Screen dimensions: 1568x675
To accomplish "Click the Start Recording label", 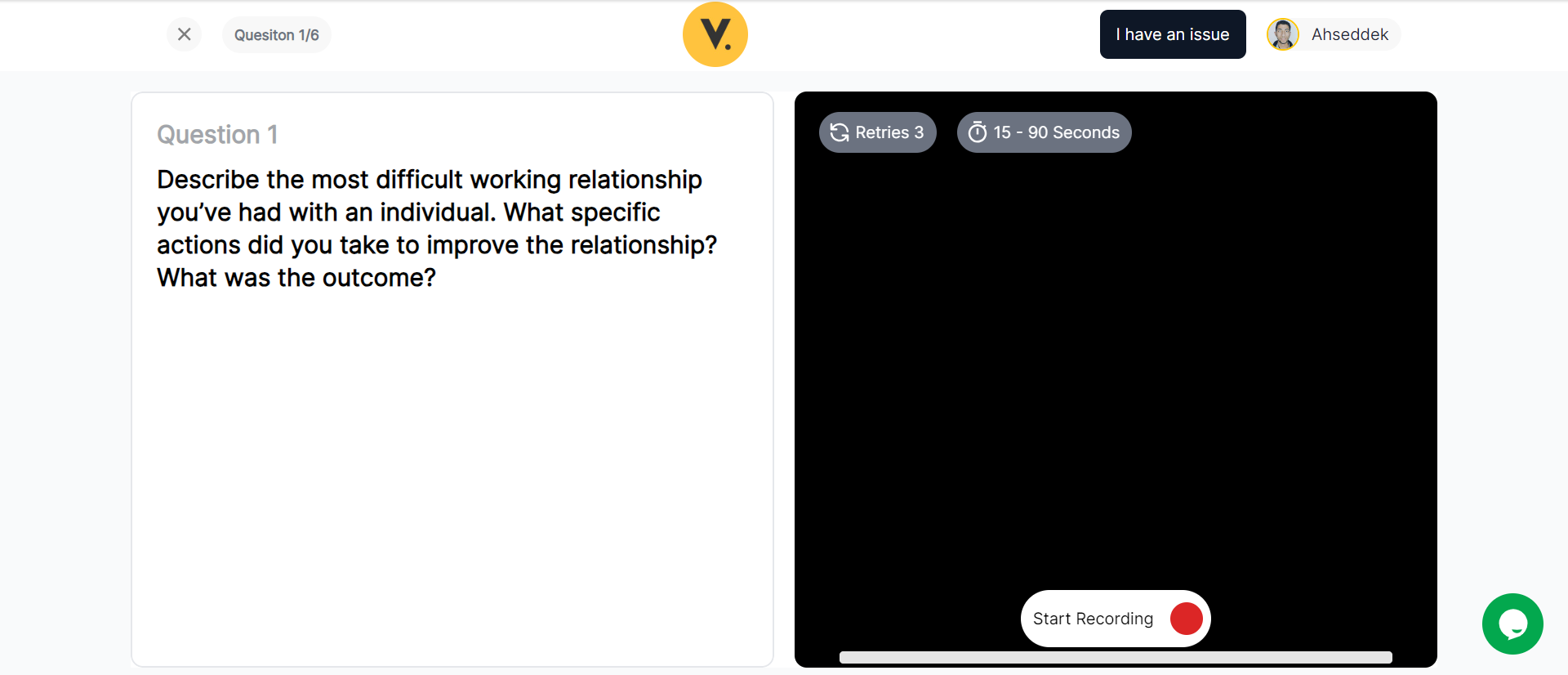I will point(1093,619).
